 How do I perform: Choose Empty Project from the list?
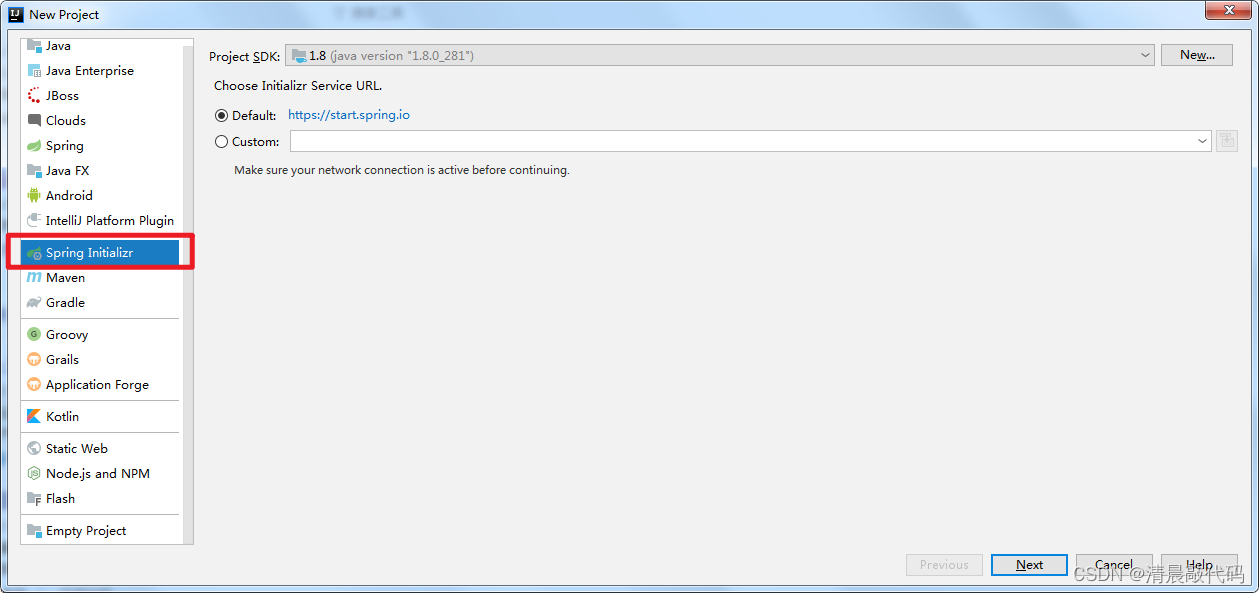85,530
